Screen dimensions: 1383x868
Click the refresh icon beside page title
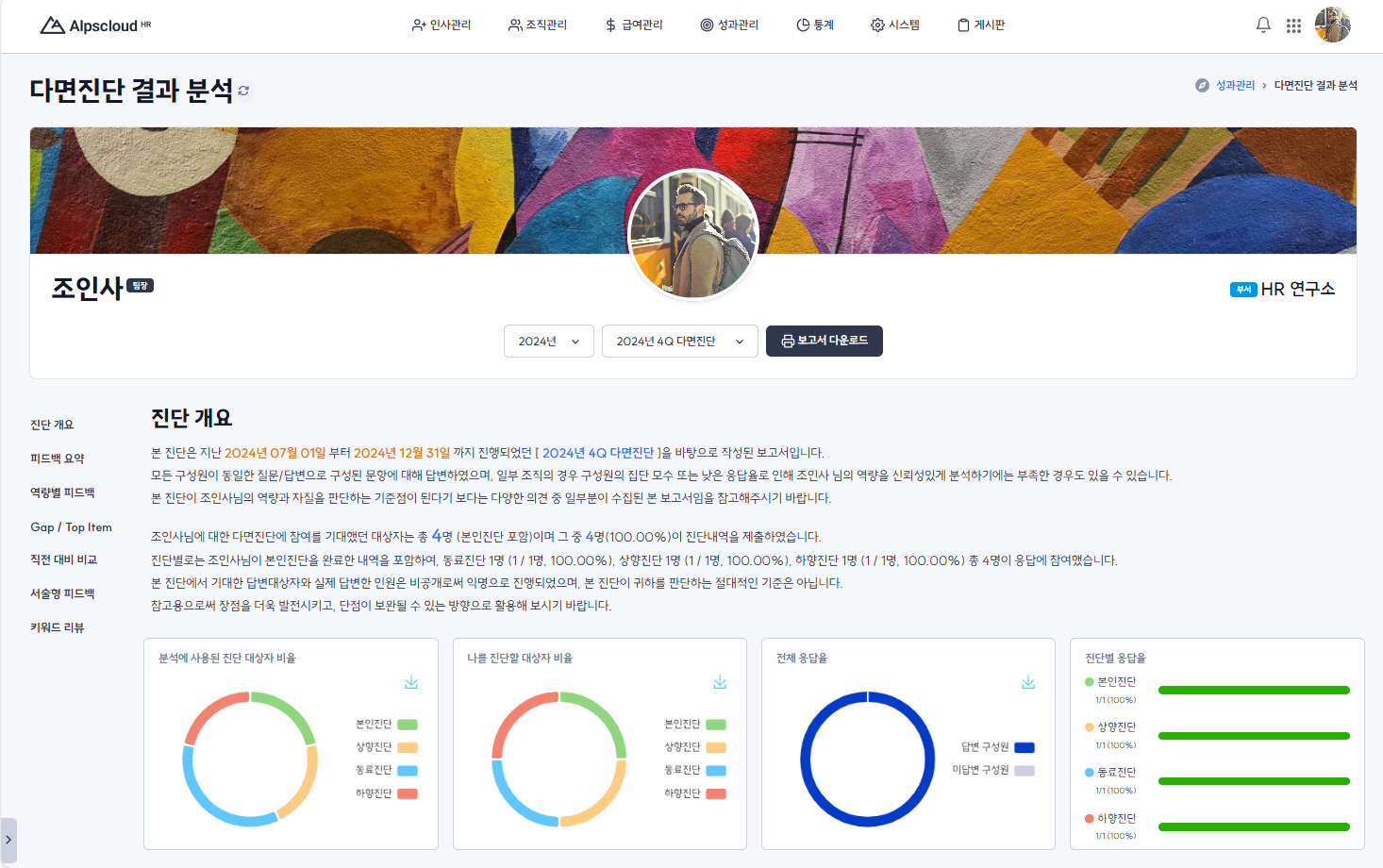[243, 91]
